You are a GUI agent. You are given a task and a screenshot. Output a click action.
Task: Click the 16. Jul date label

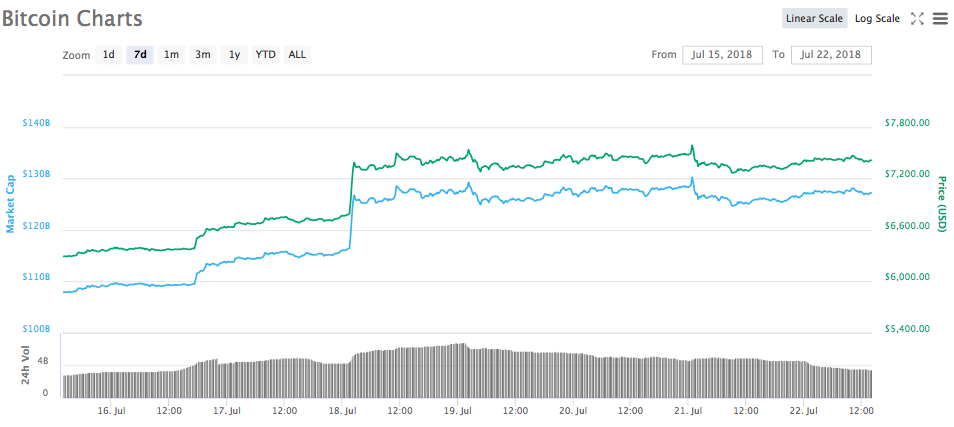point(111,411)
